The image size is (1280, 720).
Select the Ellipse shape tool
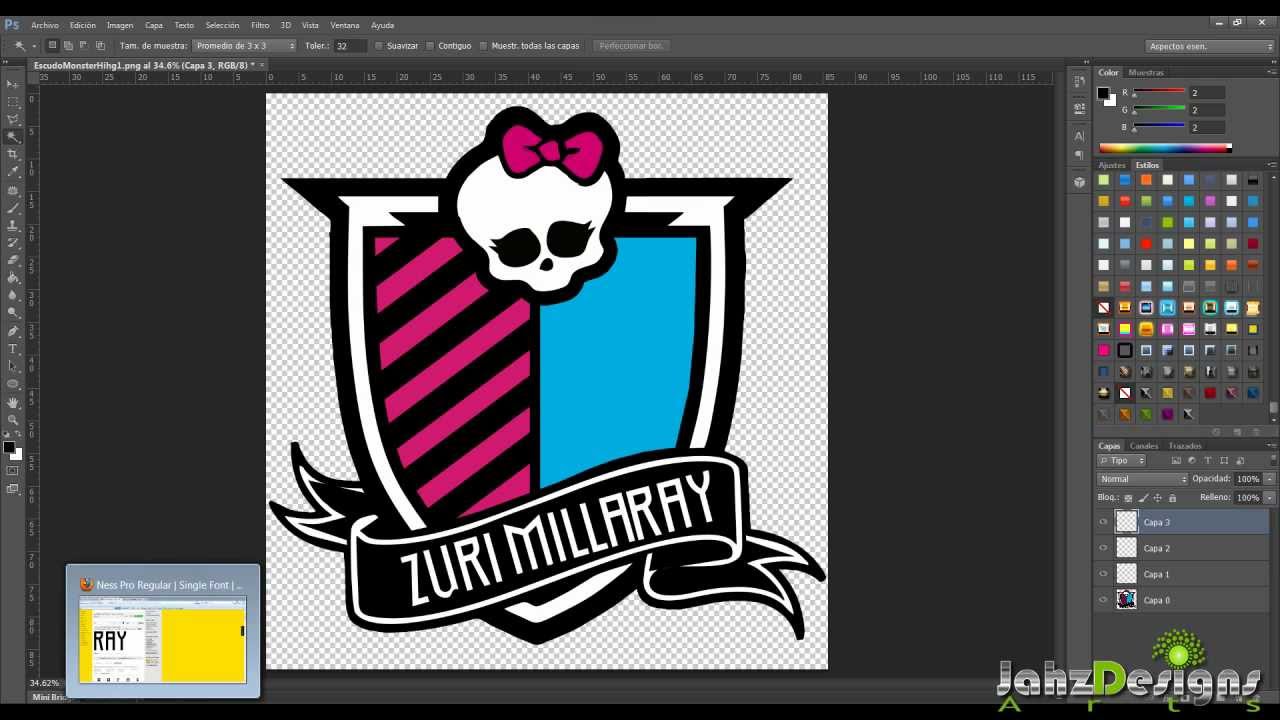pos(13,384)
